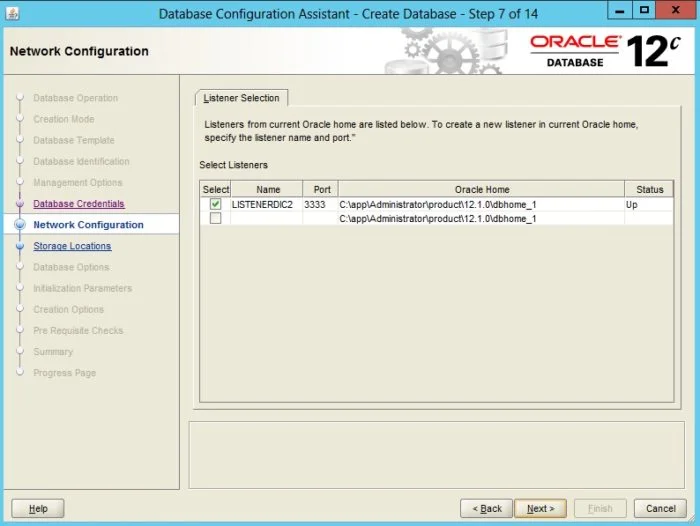700x526 pixels.
Task: Maximize the Database Configuration Assistant window
Action: point(644,11)
